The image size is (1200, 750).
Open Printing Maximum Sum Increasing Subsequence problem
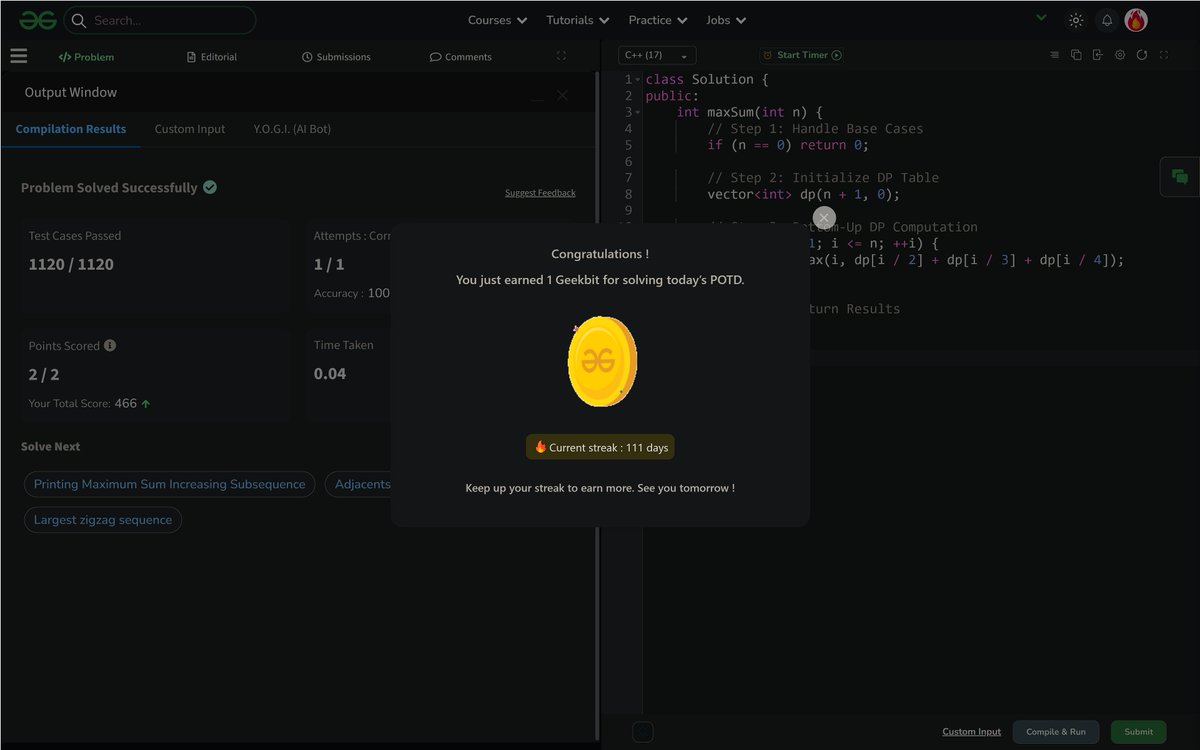(x=169, y=484)
